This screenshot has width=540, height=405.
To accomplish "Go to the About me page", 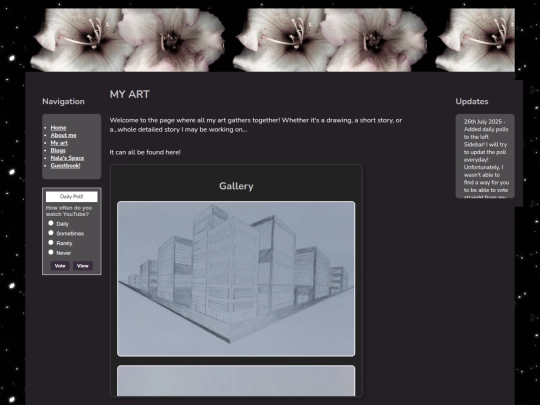I will 63,135.
